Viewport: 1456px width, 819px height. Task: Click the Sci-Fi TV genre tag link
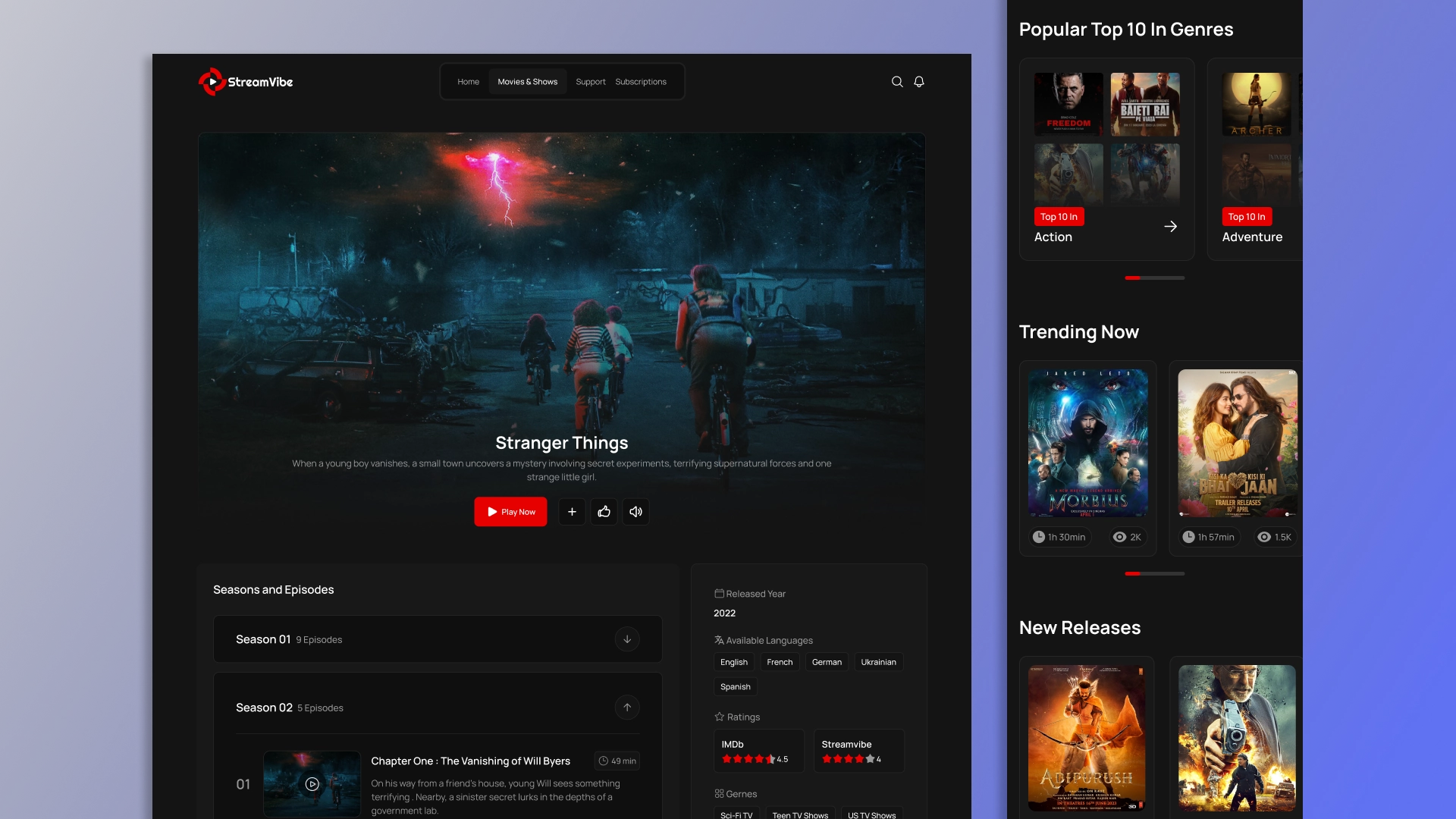point(737,815)
